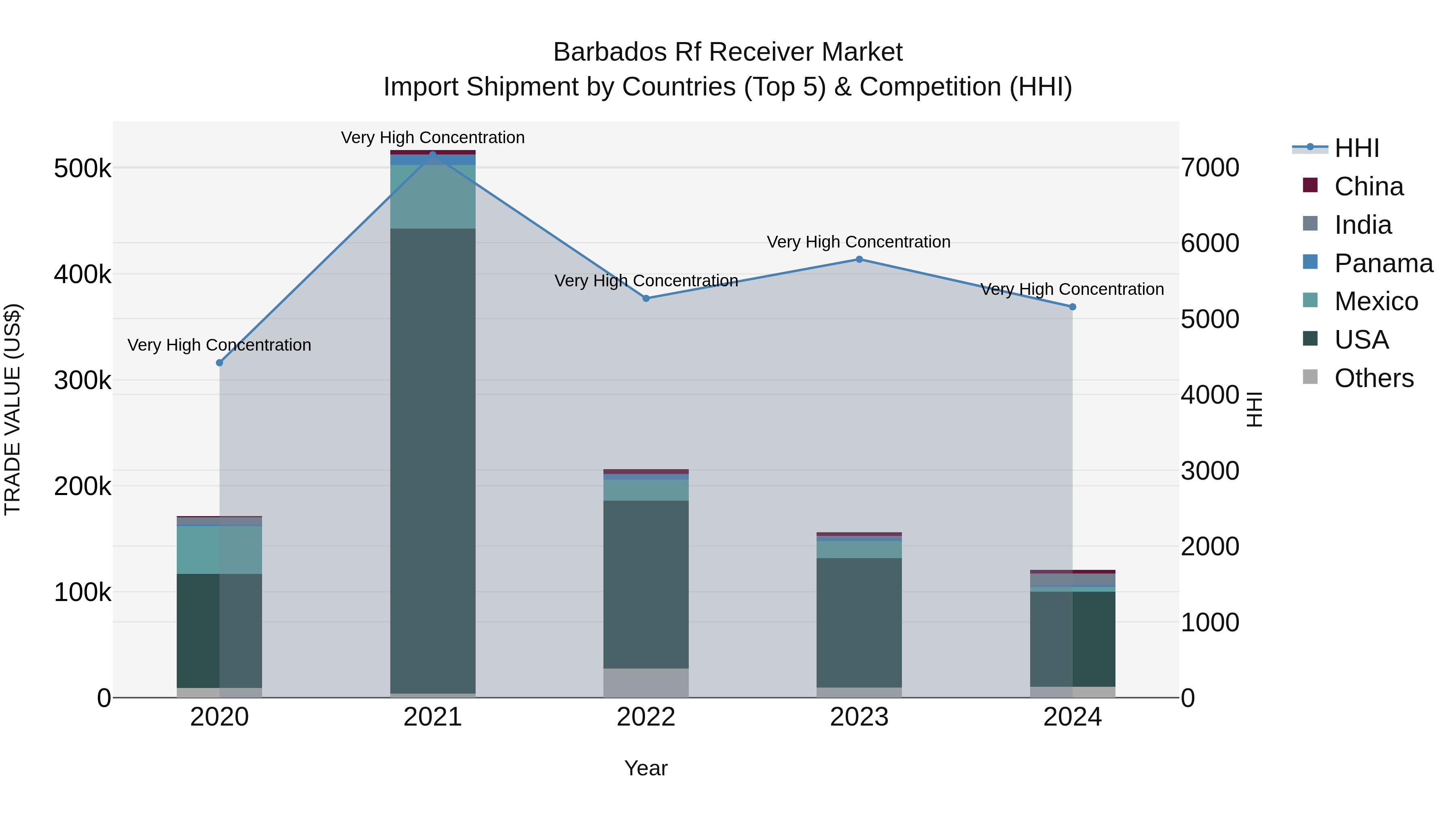Click the Mexico segment of the 2022 bar
The height and width of the screenshot is (819, 1456).
[x=646, y=491]
